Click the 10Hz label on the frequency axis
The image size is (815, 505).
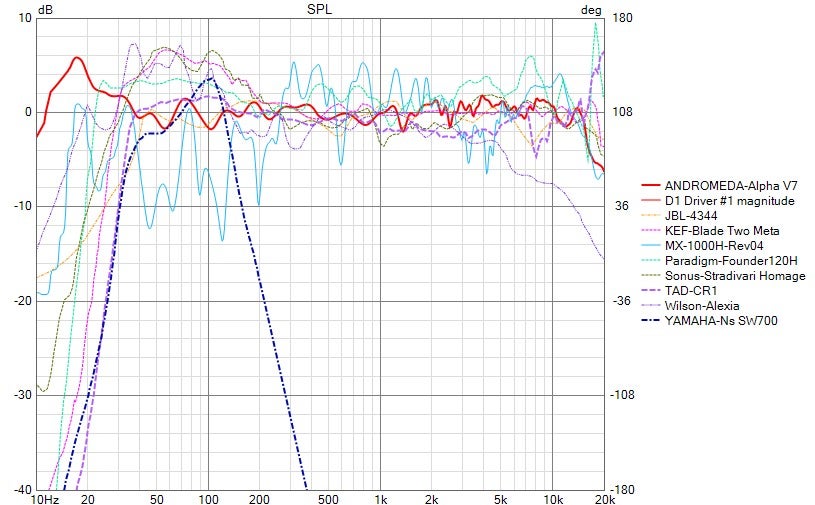pos(43,498)
